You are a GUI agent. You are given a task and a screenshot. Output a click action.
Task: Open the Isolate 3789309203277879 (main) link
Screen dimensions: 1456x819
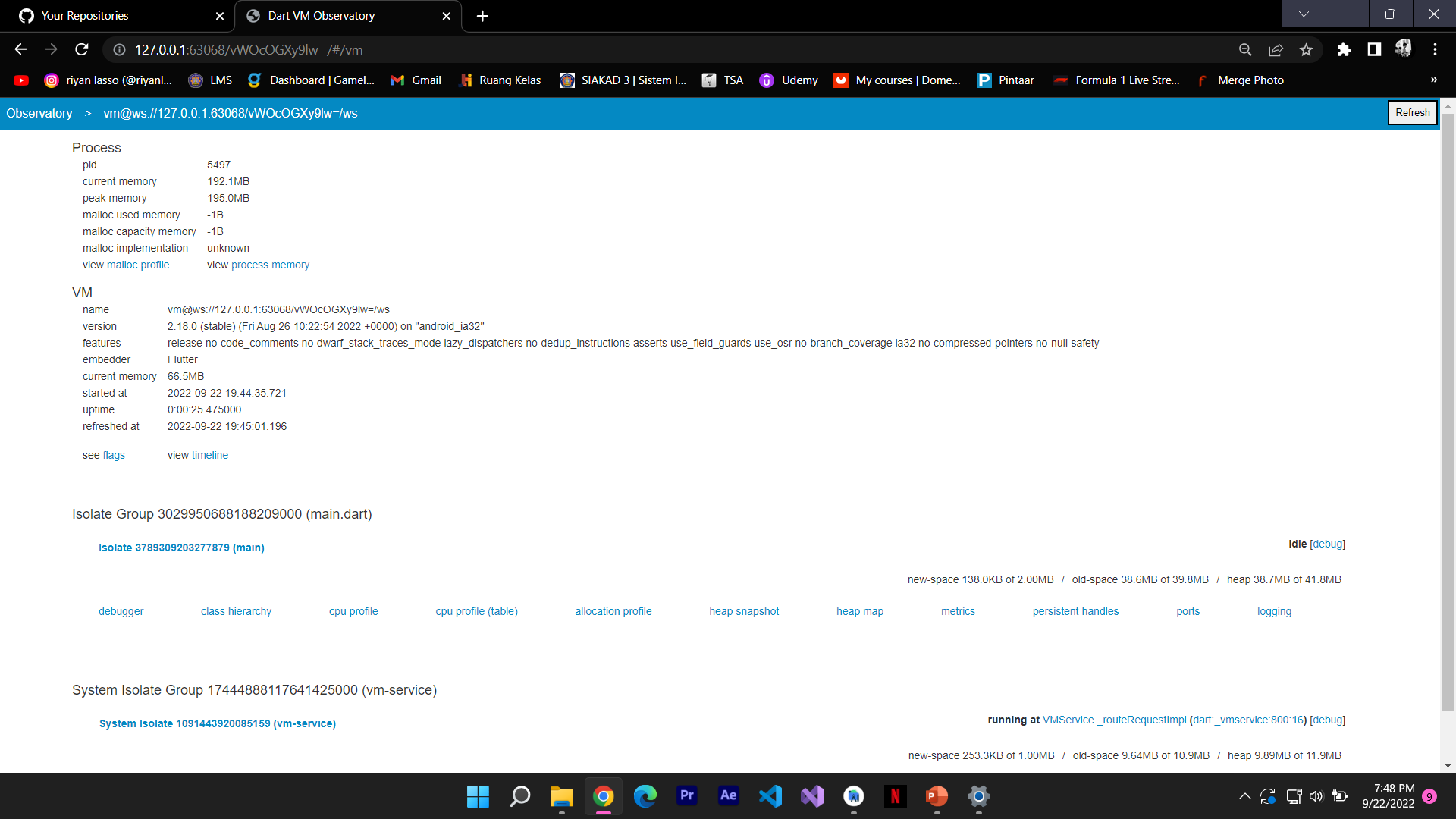(181, 548)
